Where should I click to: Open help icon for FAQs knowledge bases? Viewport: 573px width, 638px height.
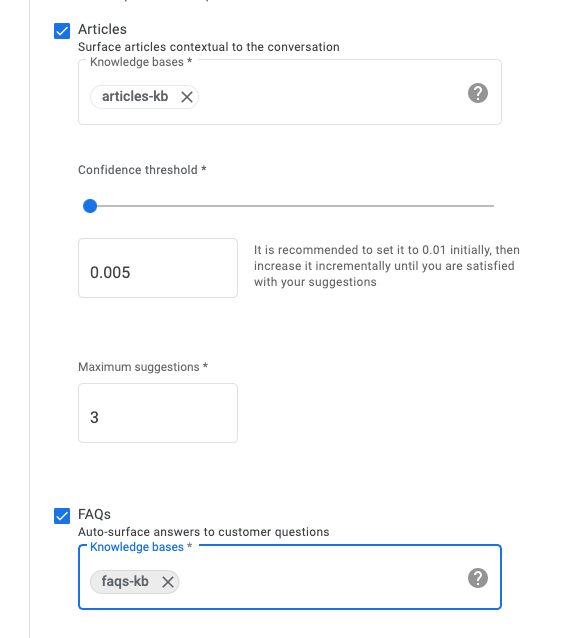(478, 578)
